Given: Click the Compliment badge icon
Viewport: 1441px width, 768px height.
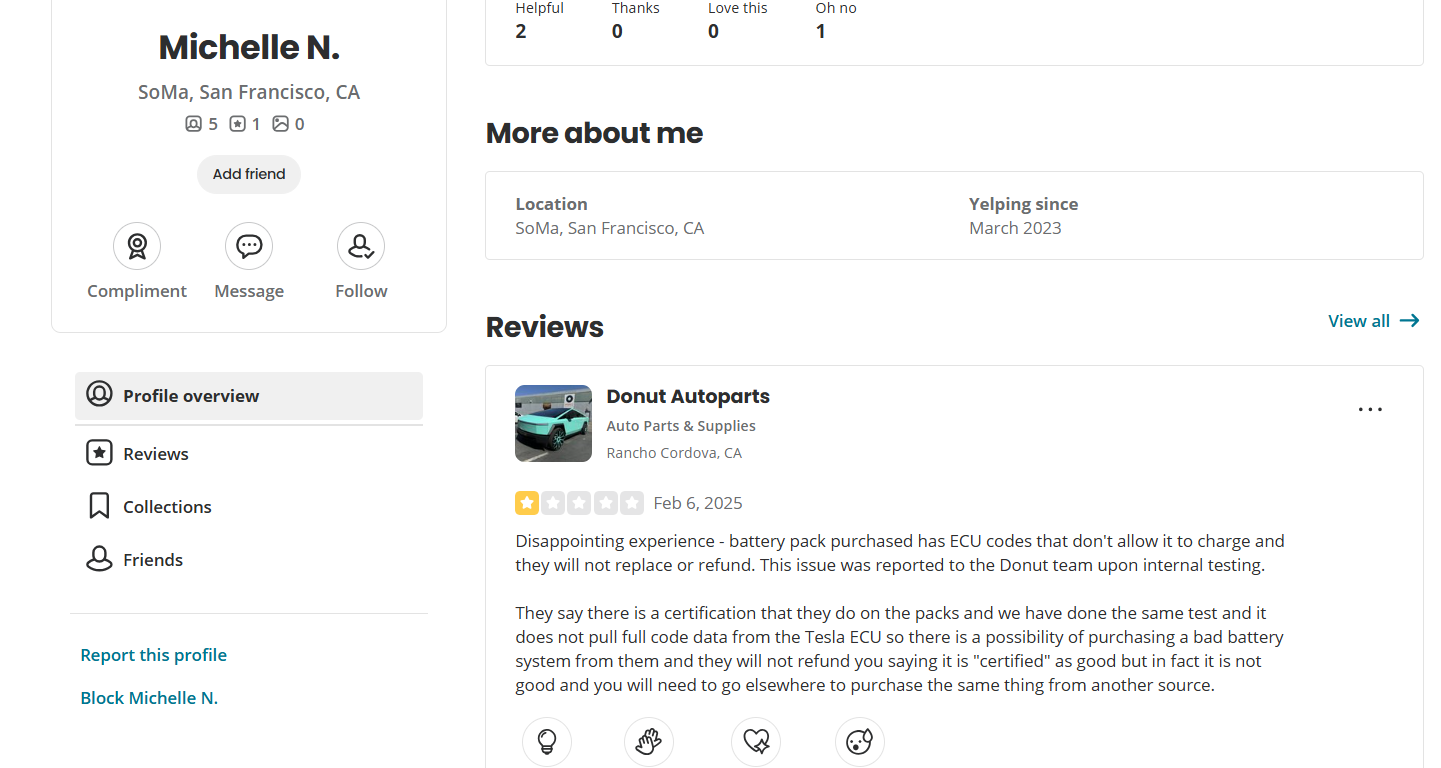Looking at the screenshot, I should tap(137, 246).
